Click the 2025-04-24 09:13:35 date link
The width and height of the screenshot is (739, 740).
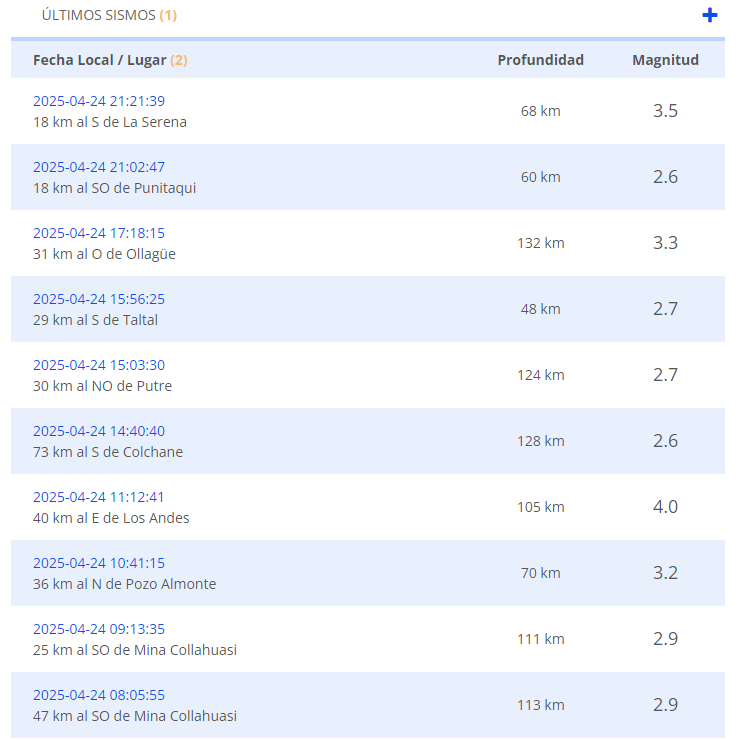[x=99, y=629]
